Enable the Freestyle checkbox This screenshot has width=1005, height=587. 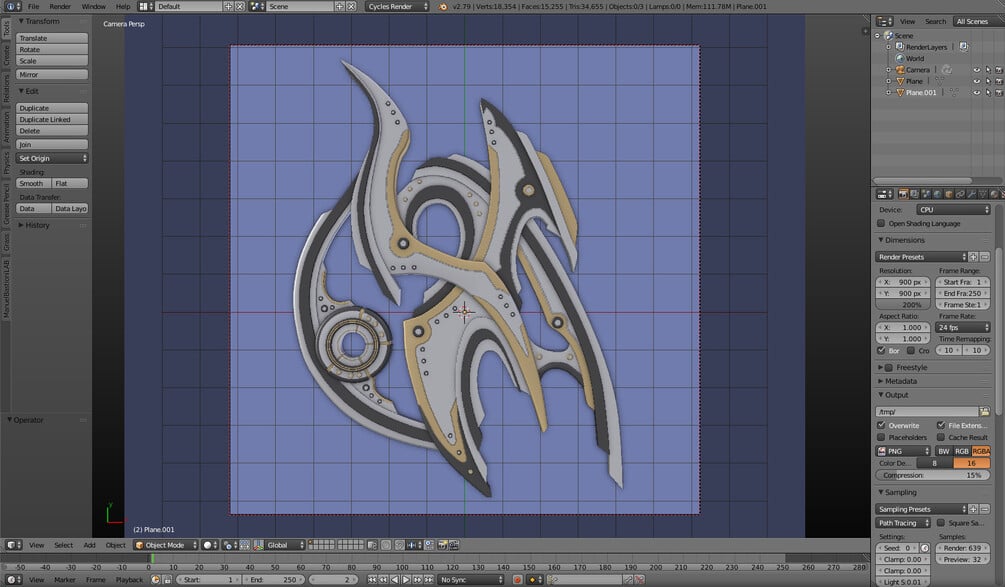click(889, 368)
